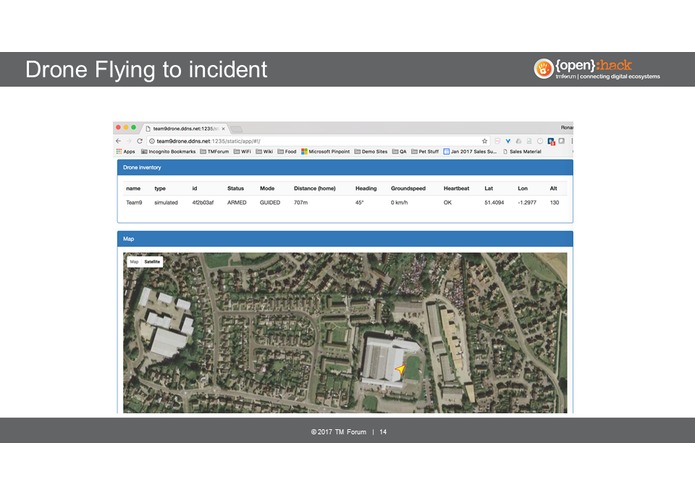Open a new tab button
The height and width of the screenshot is (494, 695).
[x=236, y=129]
